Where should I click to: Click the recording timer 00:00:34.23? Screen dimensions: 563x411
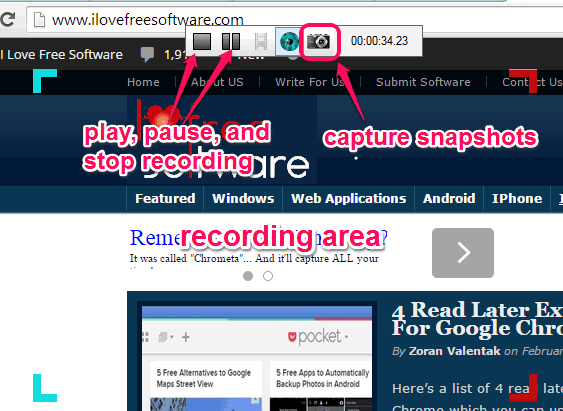tap(380, 41)
